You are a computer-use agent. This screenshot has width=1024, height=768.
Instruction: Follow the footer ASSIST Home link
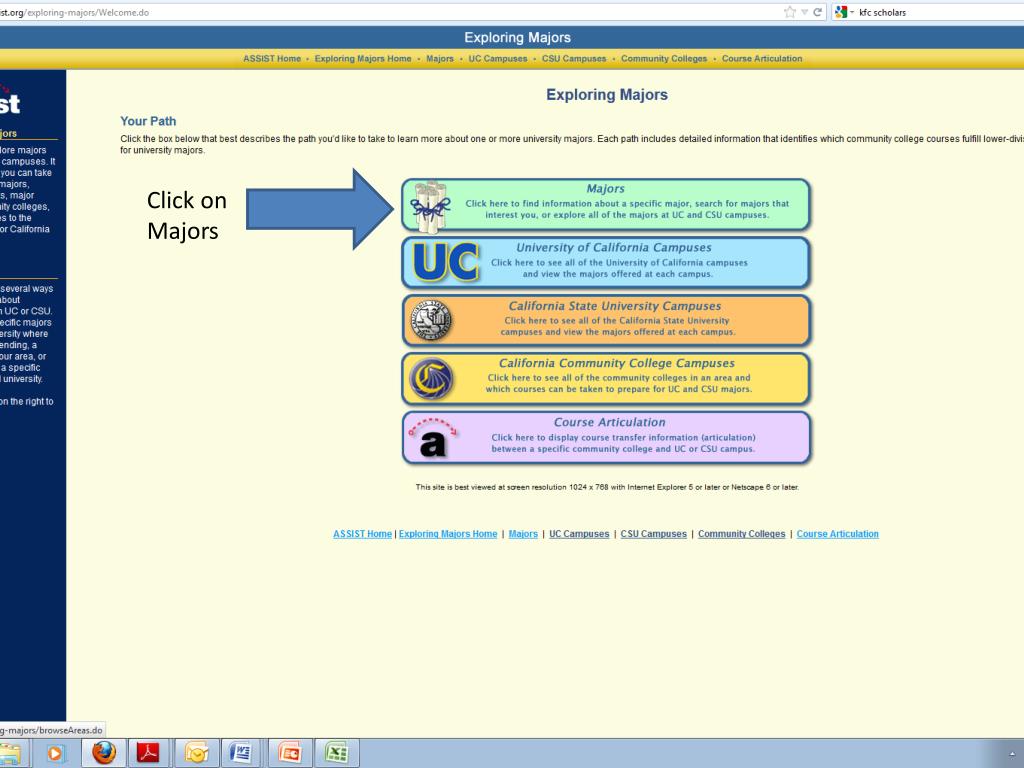(362, 534)
